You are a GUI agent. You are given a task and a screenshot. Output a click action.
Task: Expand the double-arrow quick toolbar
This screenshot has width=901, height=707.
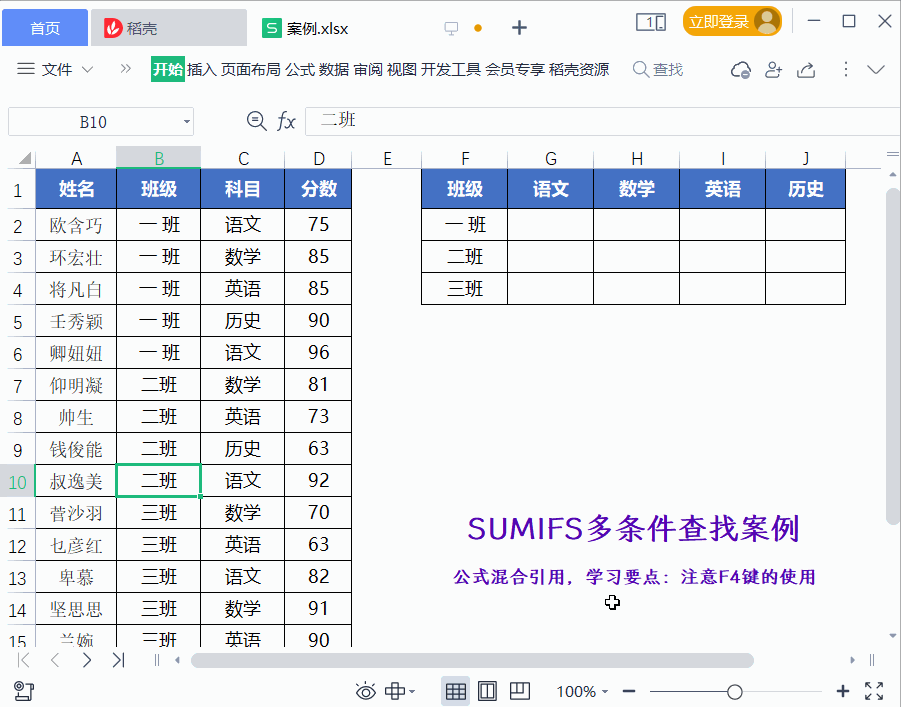click(x=125, y=69)
